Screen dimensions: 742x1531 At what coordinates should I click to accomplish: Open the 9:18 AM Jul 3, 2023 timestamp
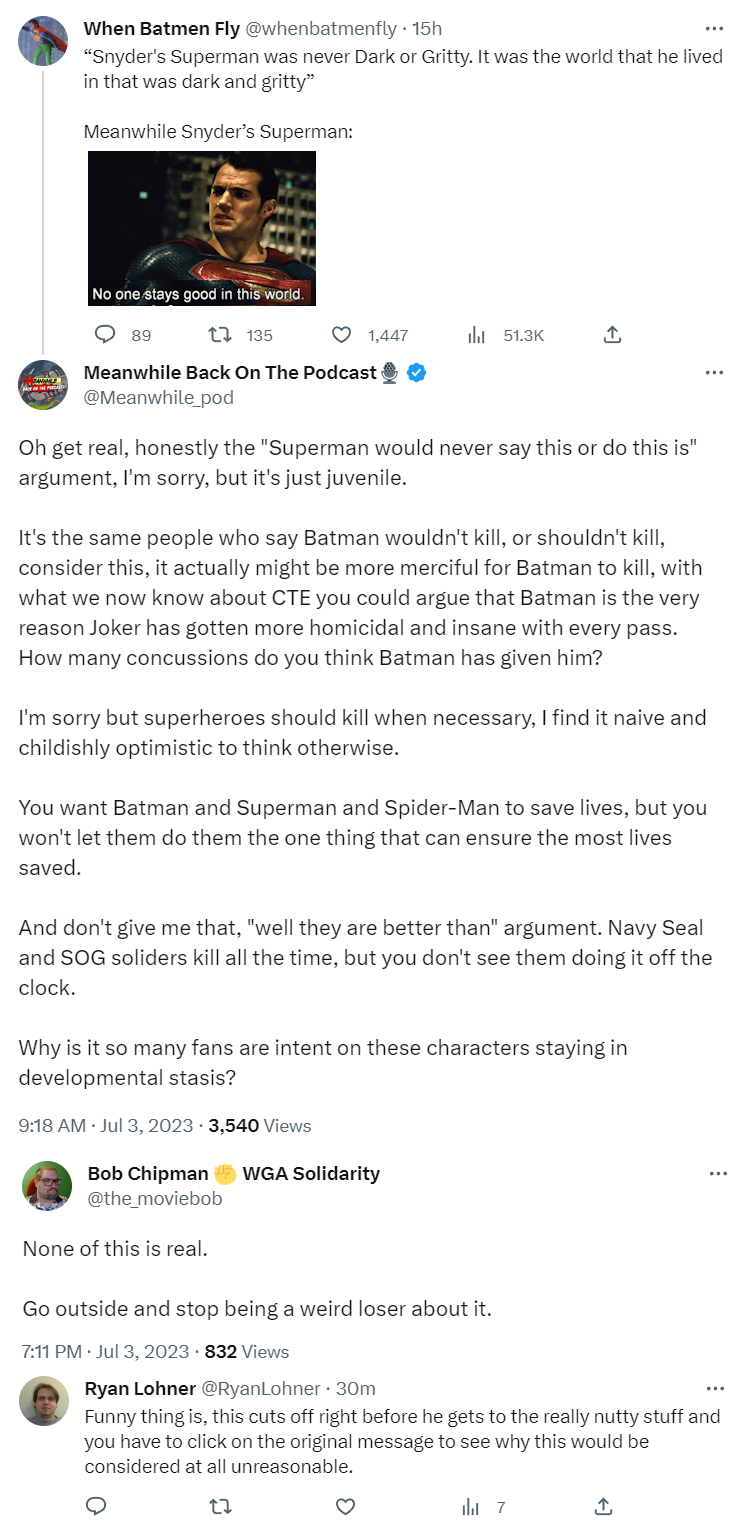tap(106, 1125)
